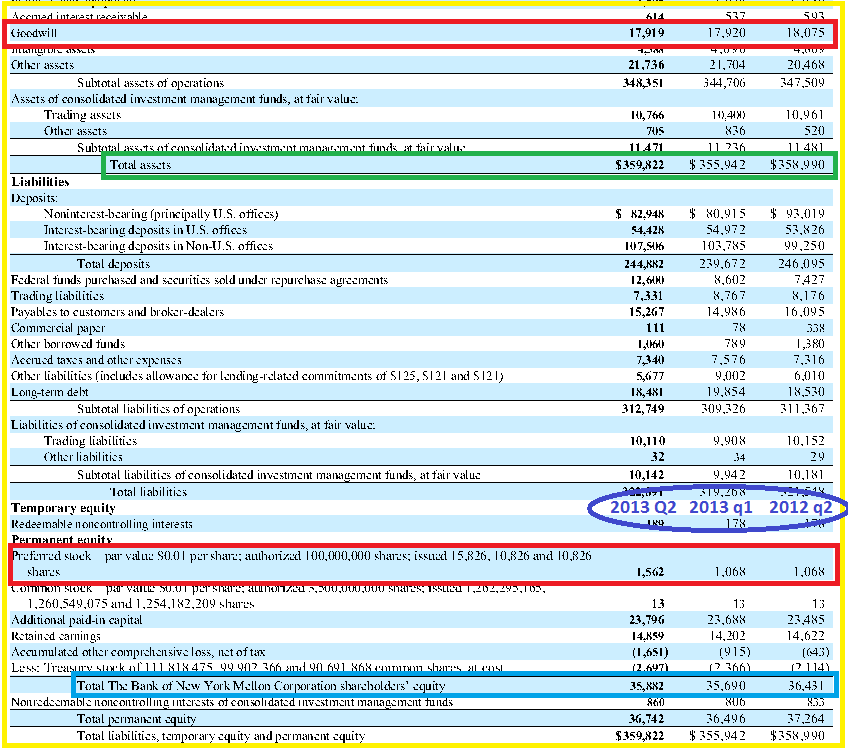The width and height of the screenshot is (848, 751).
Task: Click Accrued taxes value 7,576
Action: pos(728,360)
